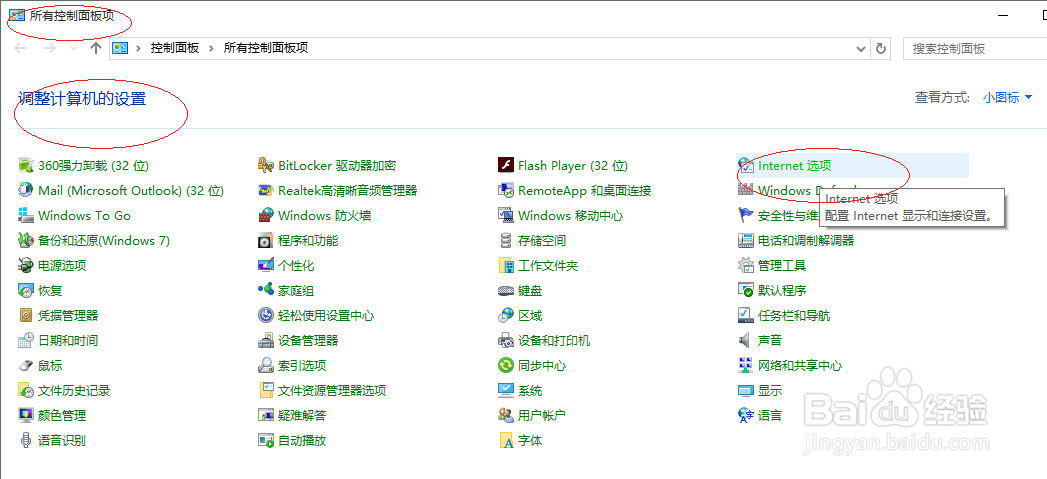Click the 设备和打印机 icon
1047x479 pixels.
(505, 340)
